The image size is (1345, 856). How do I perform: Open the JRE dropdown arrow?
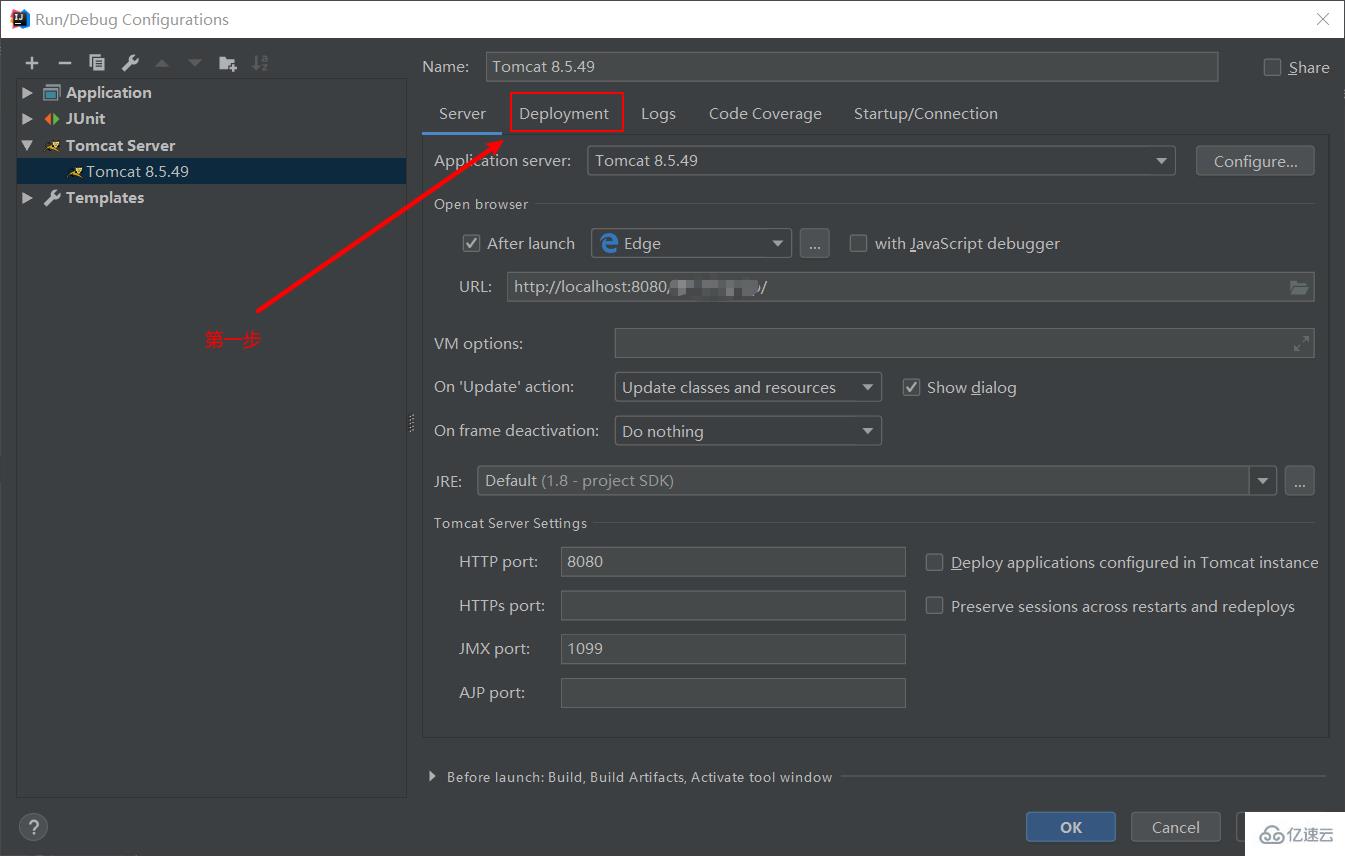coord(1263,481)
